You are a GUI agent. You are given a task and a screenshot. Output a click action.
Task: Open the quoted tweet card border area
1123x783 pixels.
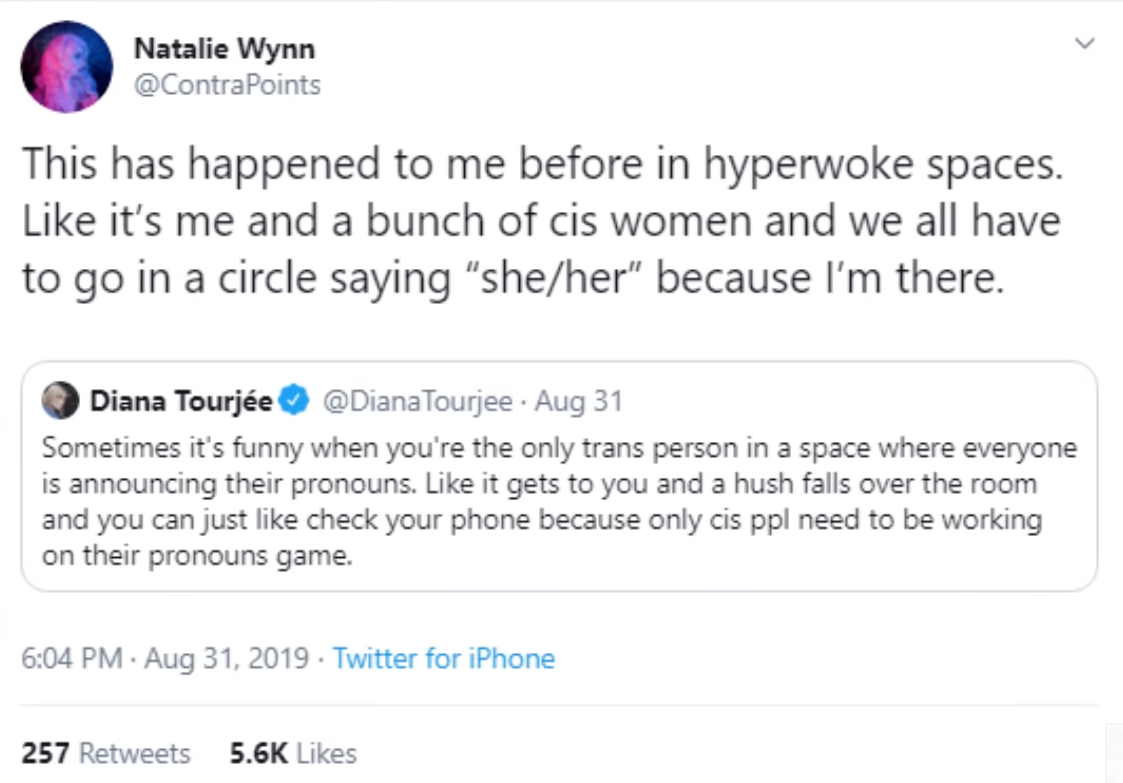559,476
